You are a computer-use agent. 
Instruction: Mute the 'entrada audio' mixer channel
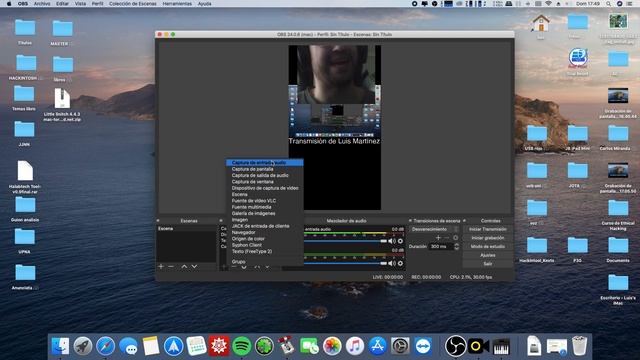[x=392, y=241]
